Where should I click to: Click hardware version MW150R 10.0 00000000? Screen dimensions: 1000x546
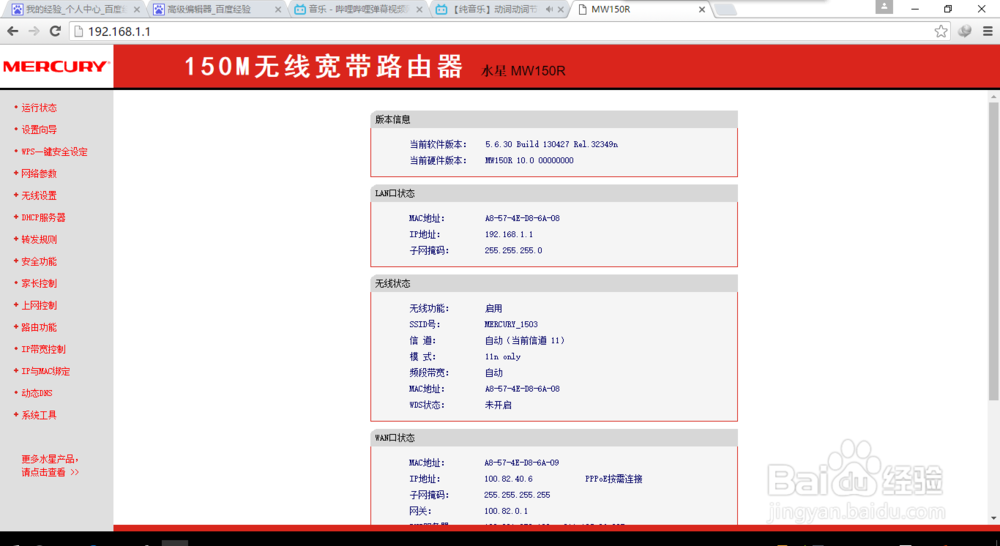[529, 161]
